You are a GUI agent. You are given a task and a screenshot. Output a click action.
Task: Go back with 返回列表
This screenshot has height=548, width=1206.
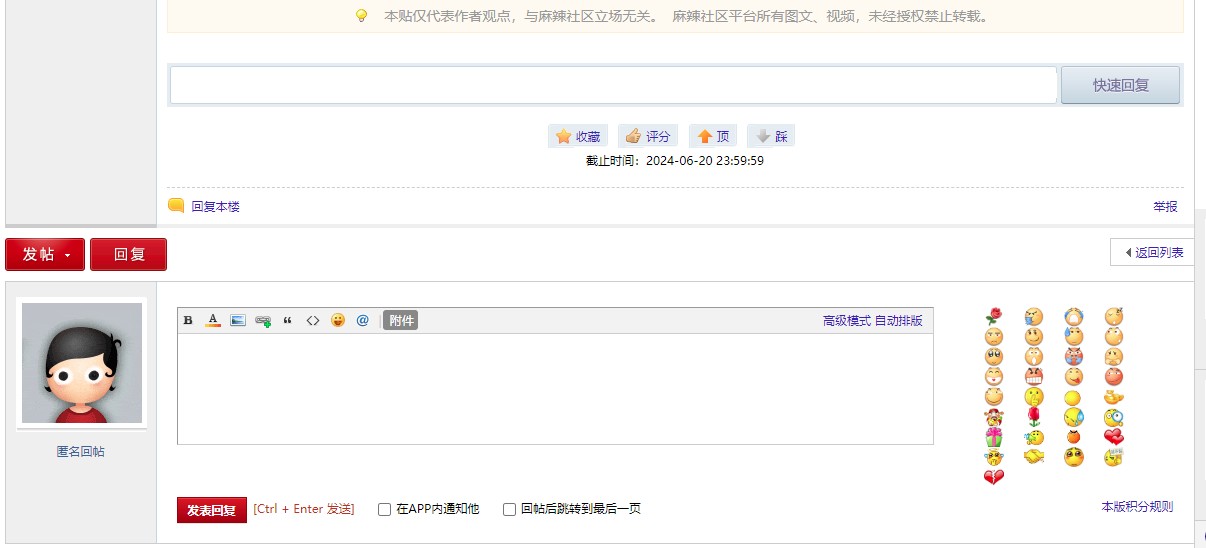[x=1152, y=252]
